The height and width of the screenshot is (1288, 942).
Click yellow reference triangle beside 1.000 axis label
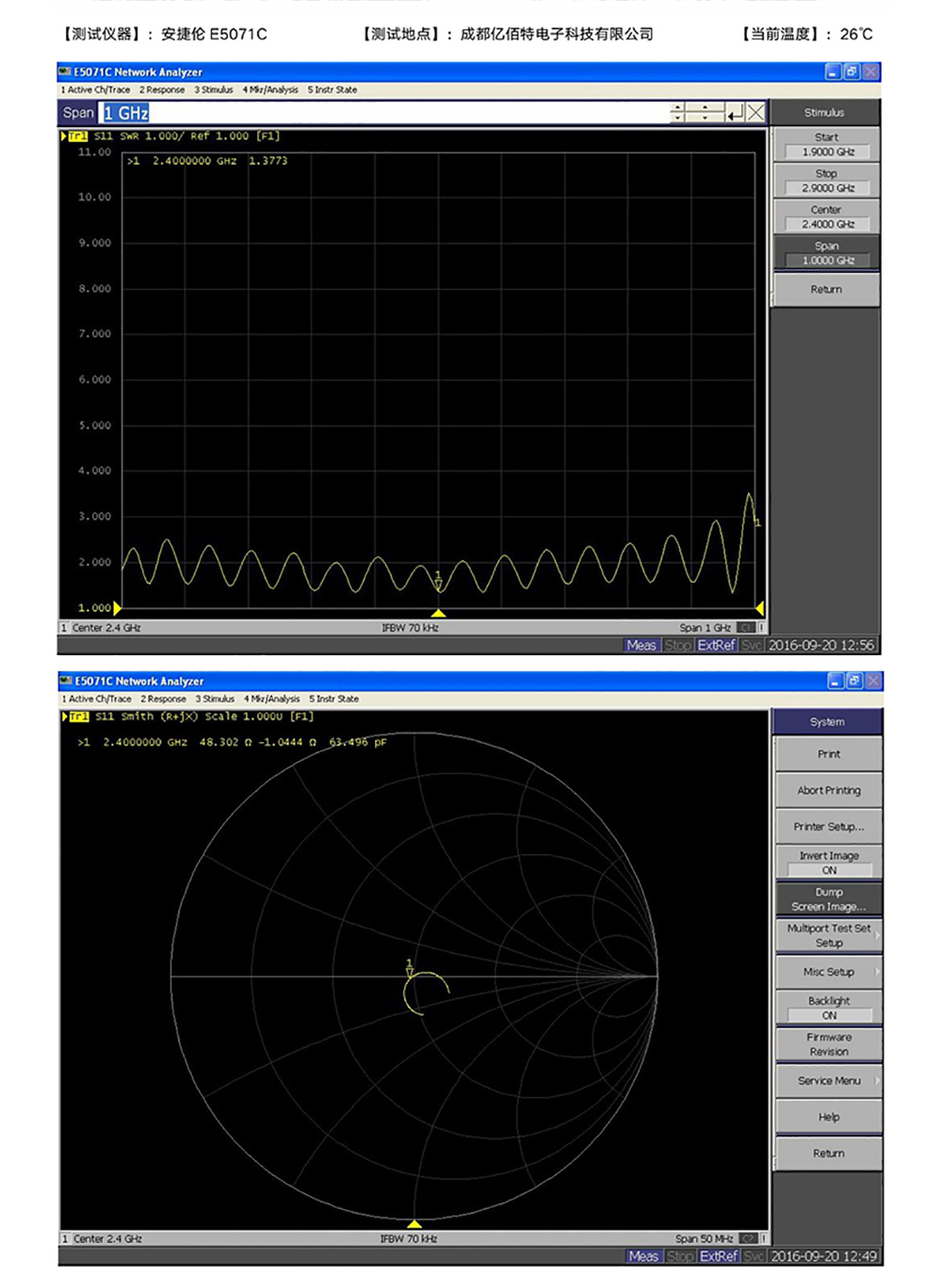(117, 608)
